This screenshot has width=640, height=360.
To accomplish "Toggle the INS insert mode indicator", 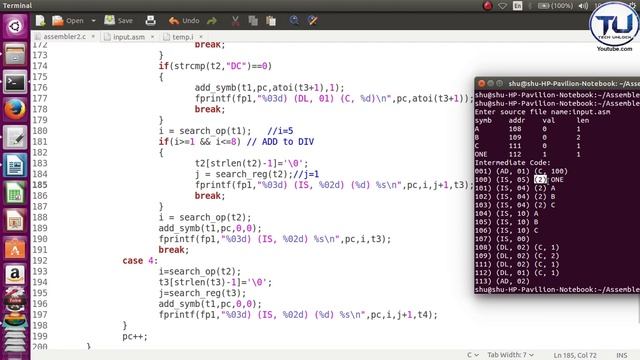I will pyautogui.click(x=622, y=355).
